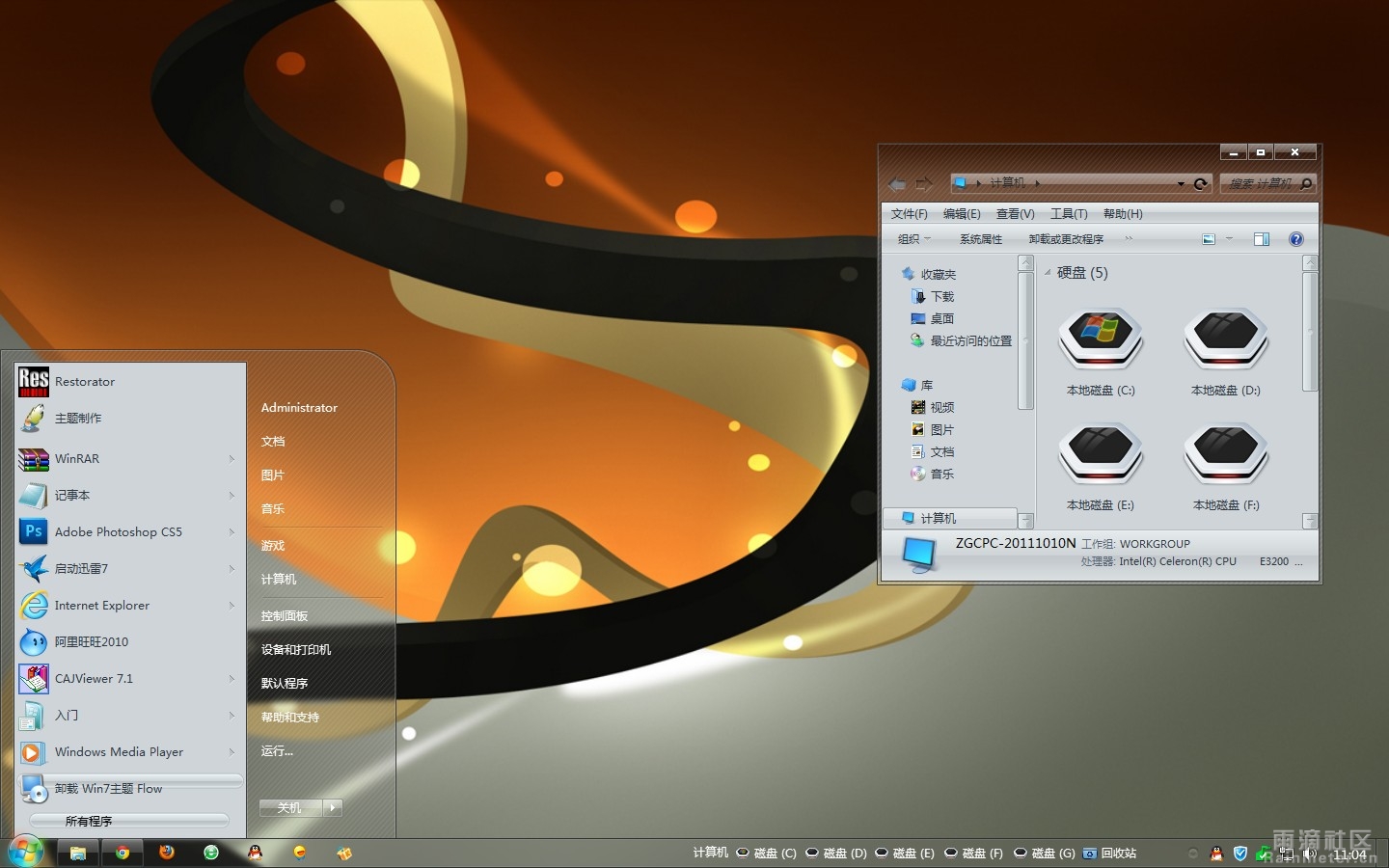The height and width of the screenshot is (868, 1389).
Task: Open shutdown options arrow beside 关机
Action: [x=333, y=808]
